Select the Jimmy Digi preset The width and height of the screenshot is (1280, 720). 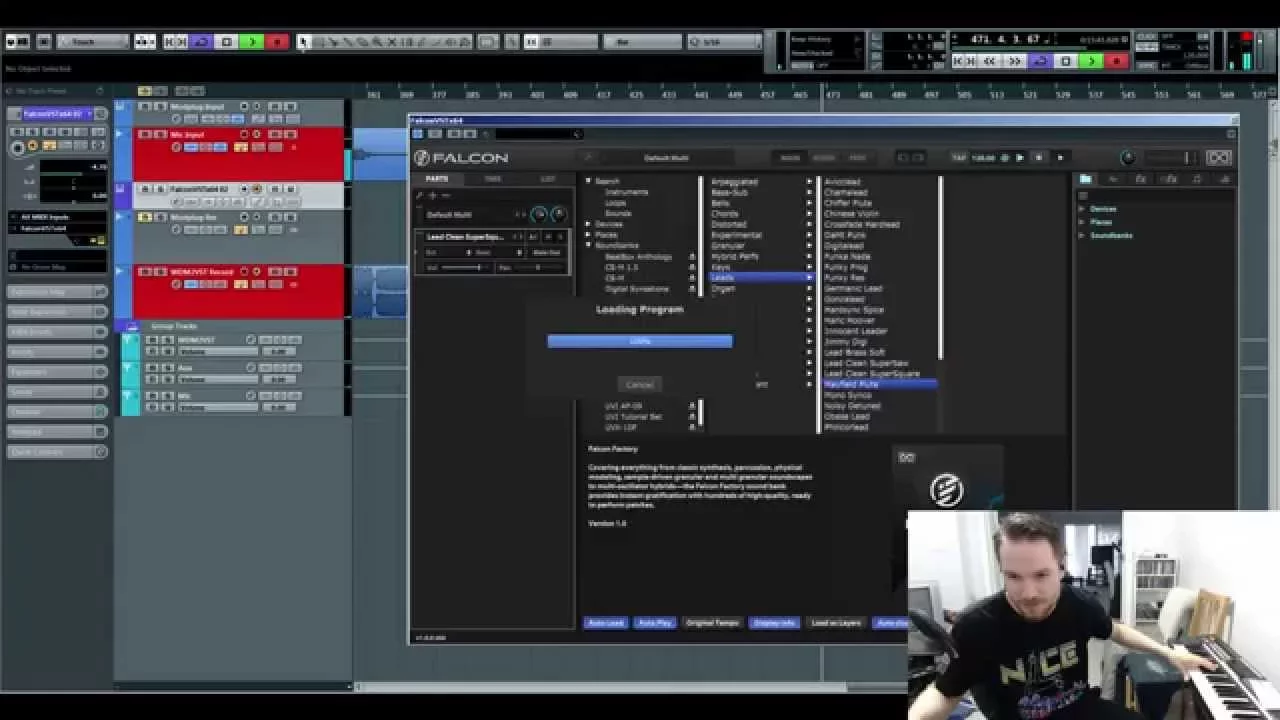tap(846, 341)
